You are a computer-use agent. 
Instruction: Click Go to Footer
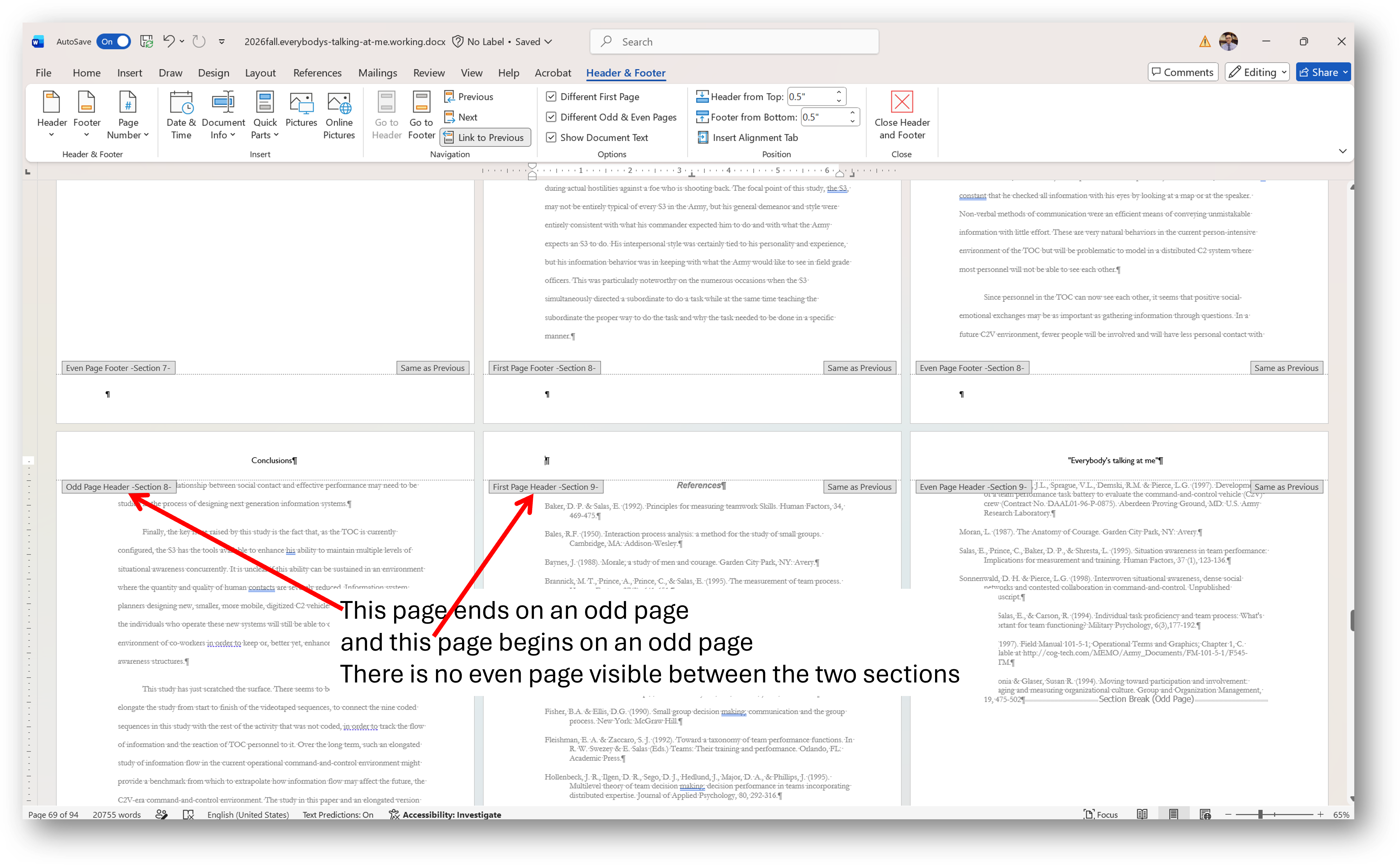[x=421, y=114]
